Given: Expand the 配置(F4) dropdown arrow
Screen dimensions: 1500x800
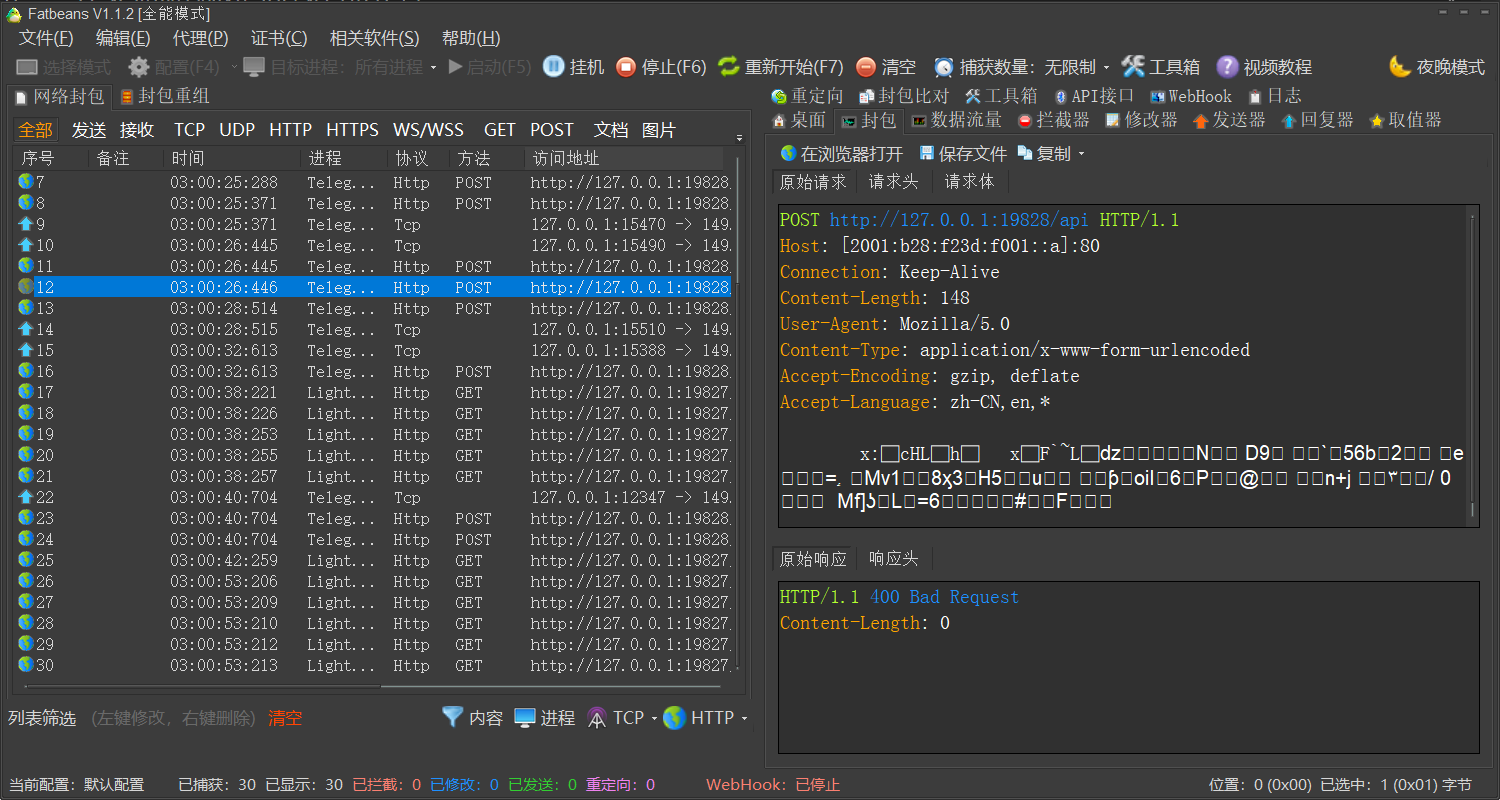Looking at the screenshot, I should point(234,67).
